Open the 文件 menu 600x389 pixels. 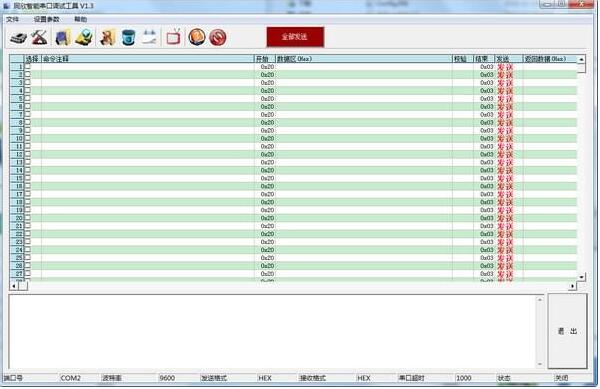click(12, 19)
